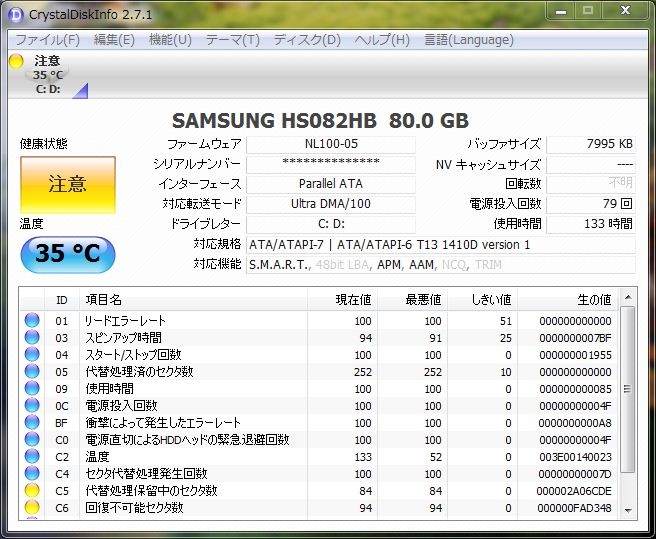
Task: Open the 編集(E) menu
Action: (114, 40)
